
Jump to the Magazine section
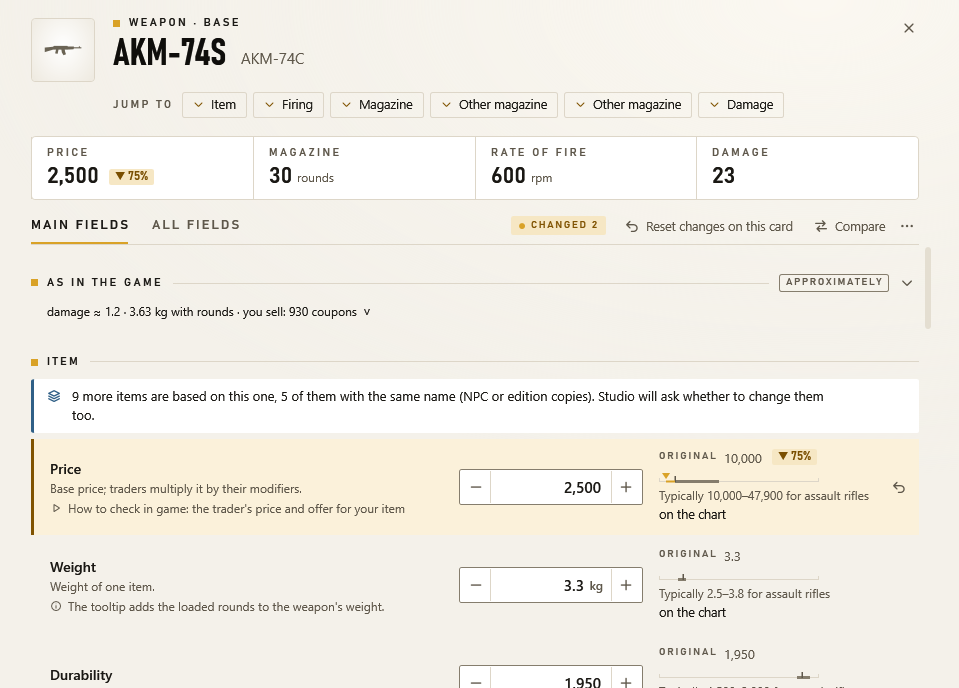point(377,105)
